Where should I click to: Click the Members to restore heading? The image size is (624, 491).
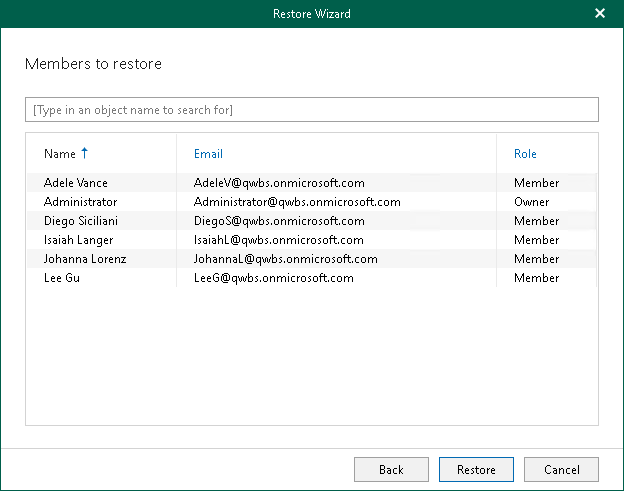point(93,64)
